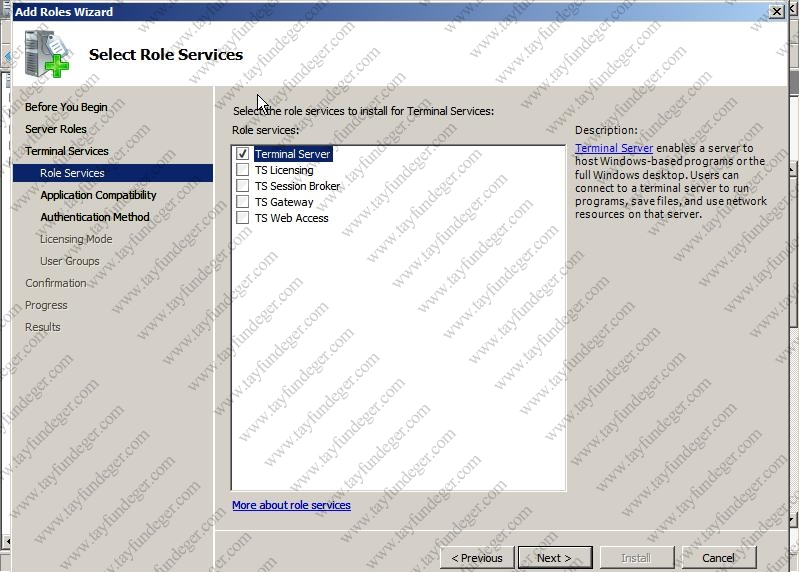This screenshot has height=572, width=799.
Task: Close the Add Roles Wizard window
Action: pyautogui.click(x=776, y=11)
